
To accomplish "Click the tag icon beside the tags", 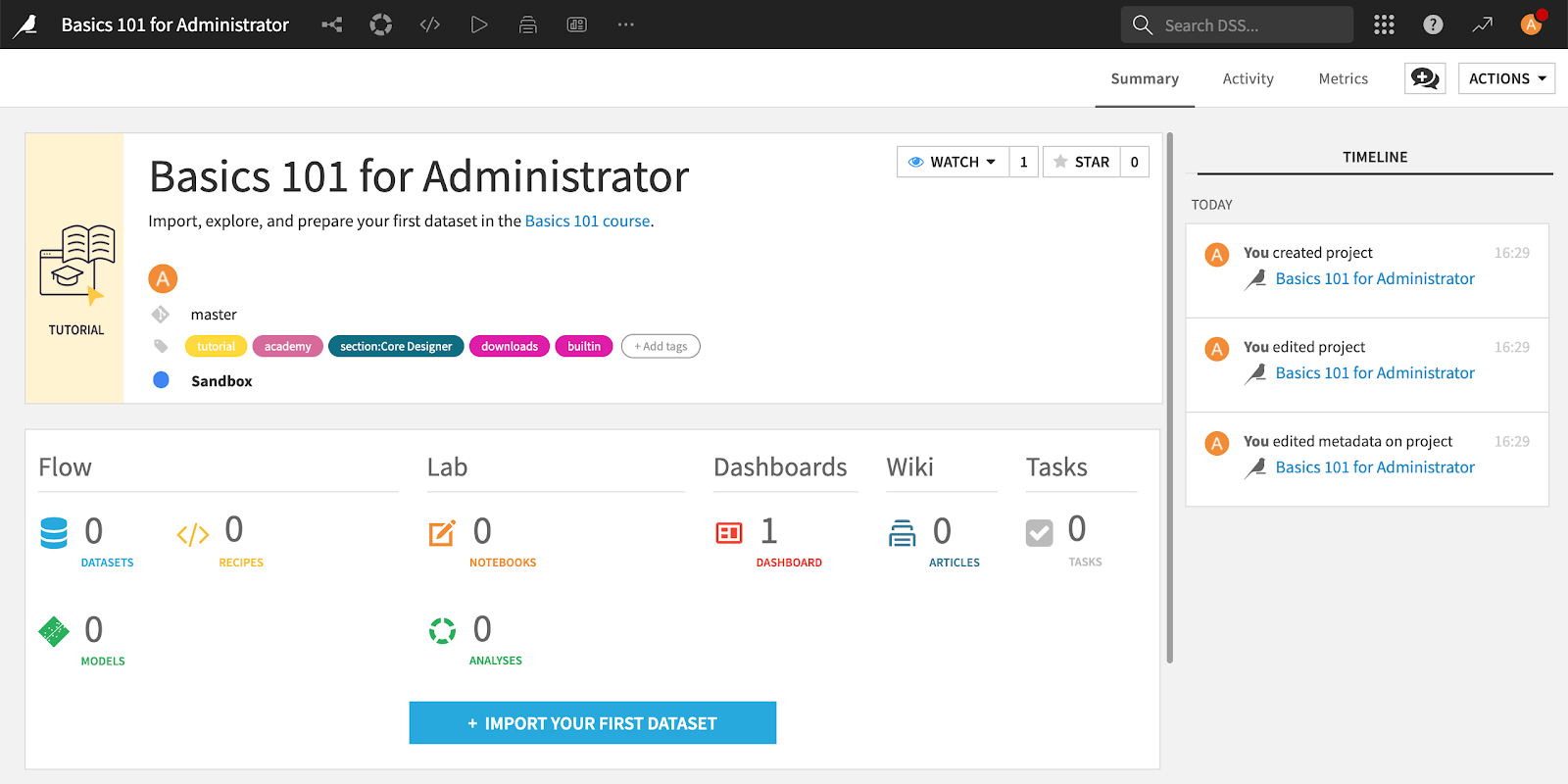I will click(x=161, y=346).
